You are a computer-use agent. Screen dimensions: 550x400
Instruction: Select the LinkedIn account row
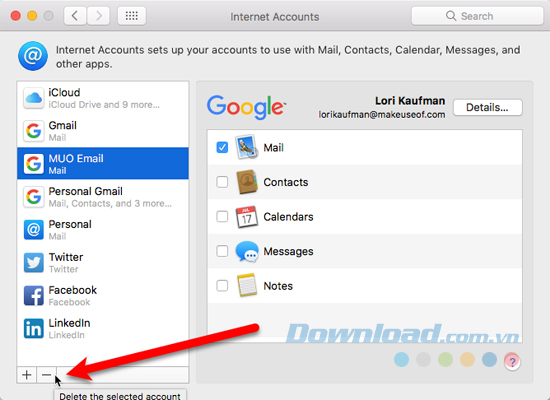point(103,328)
